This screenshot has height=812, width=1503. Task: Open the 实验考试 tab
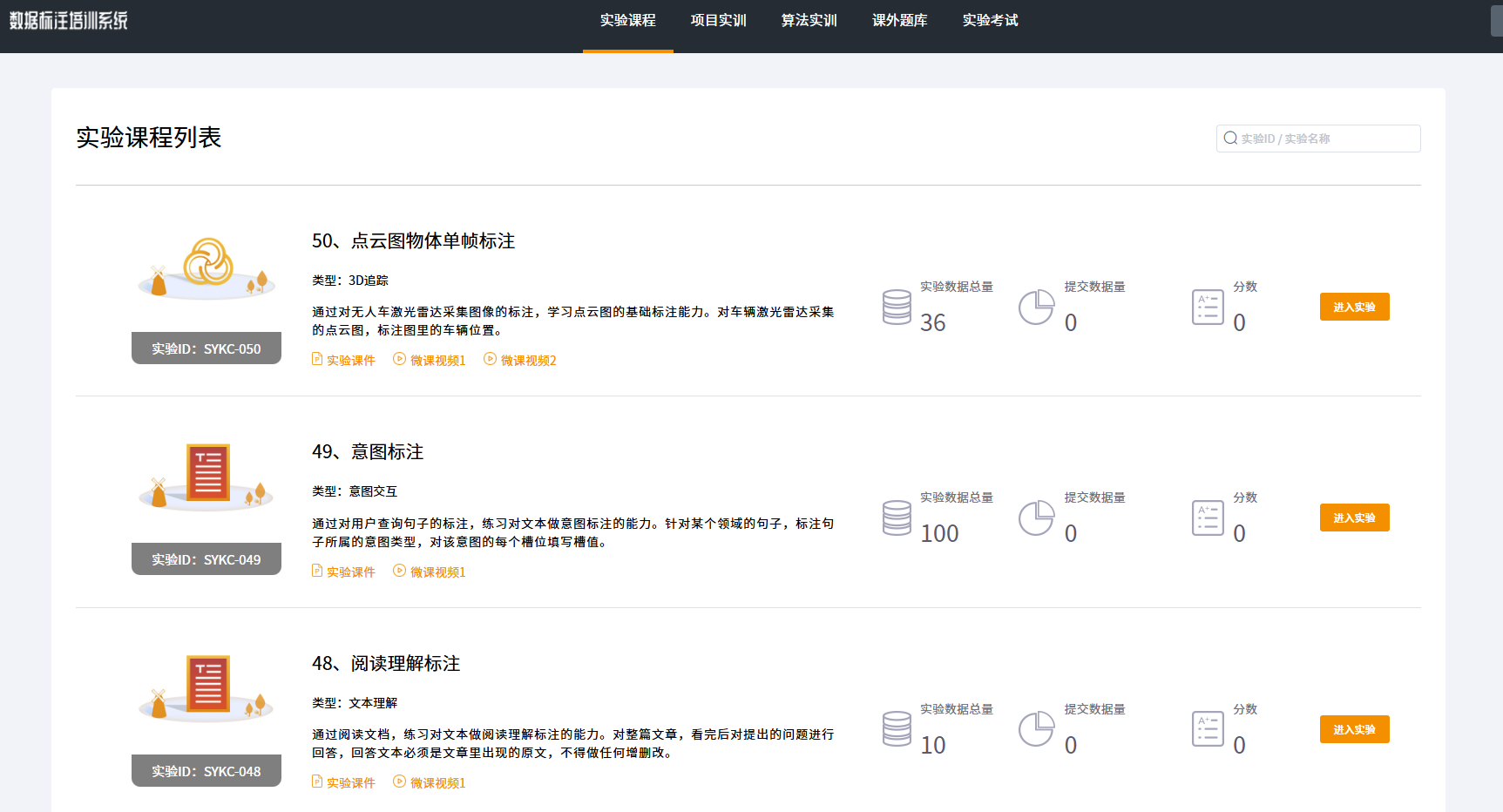point(991,21)
